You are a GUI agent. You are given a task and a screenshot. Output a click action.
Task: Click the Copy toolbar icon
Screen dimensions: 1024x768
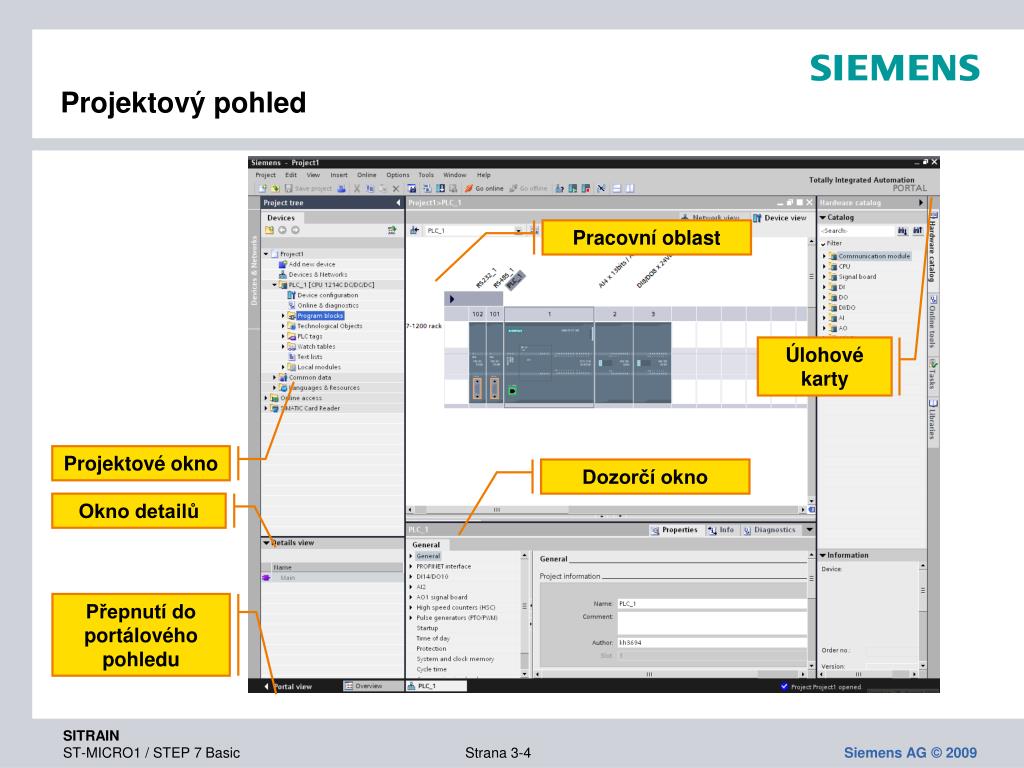pyautogui.click(x=370, y=188)
